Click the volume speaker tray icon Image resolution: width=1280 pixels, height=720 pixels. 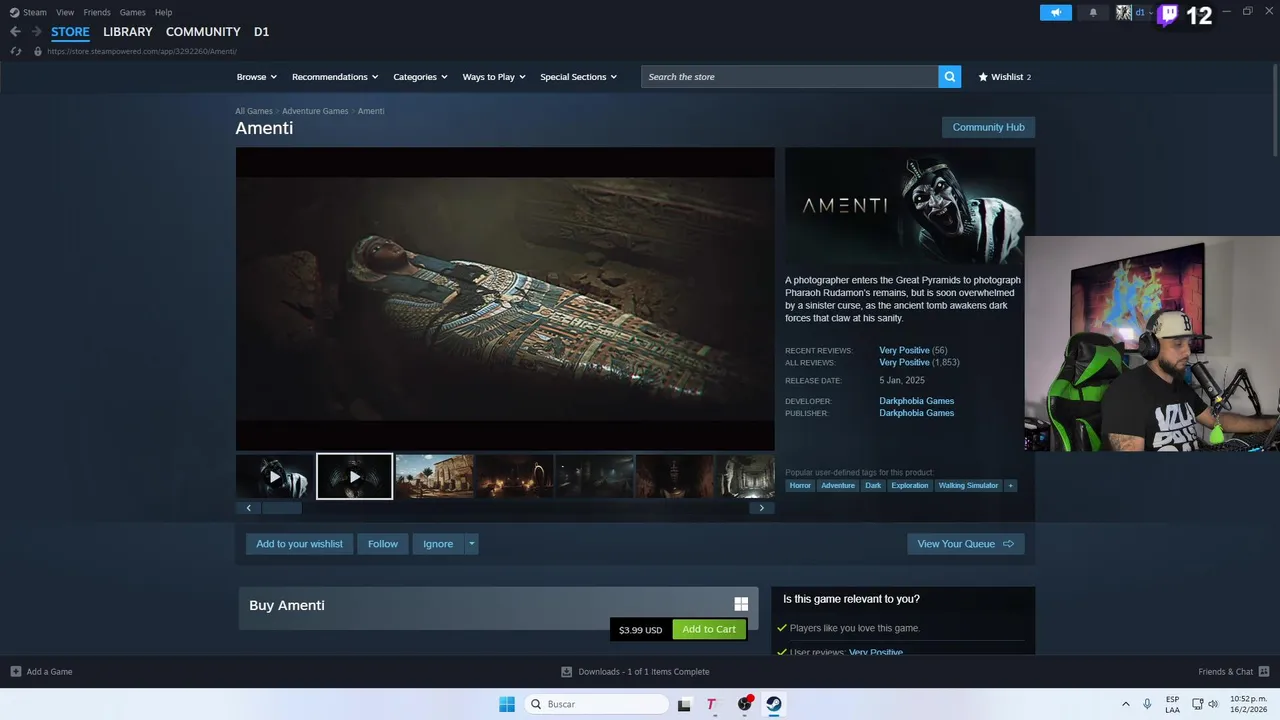pyautogui.click(x=1213, y=704)
